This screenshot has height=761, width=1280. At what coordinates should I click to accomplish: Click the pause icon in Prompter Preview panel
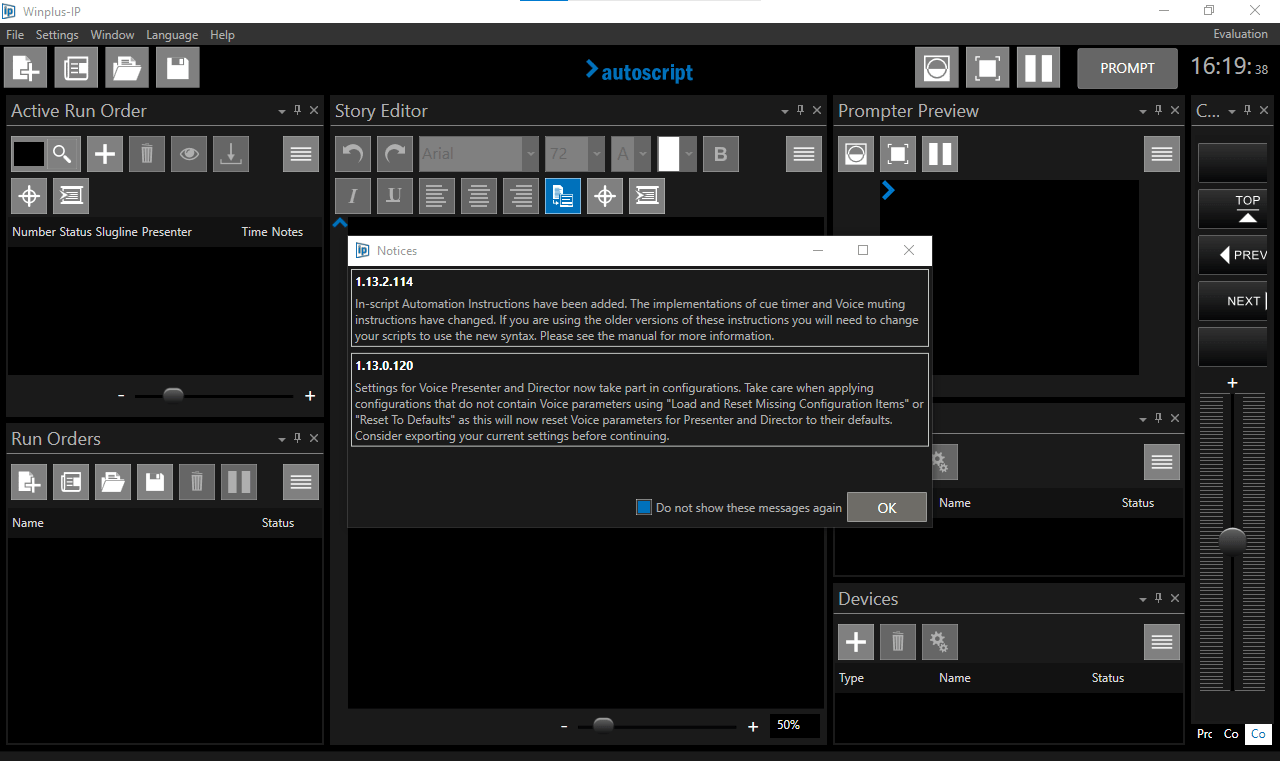[x=940, y=154]
